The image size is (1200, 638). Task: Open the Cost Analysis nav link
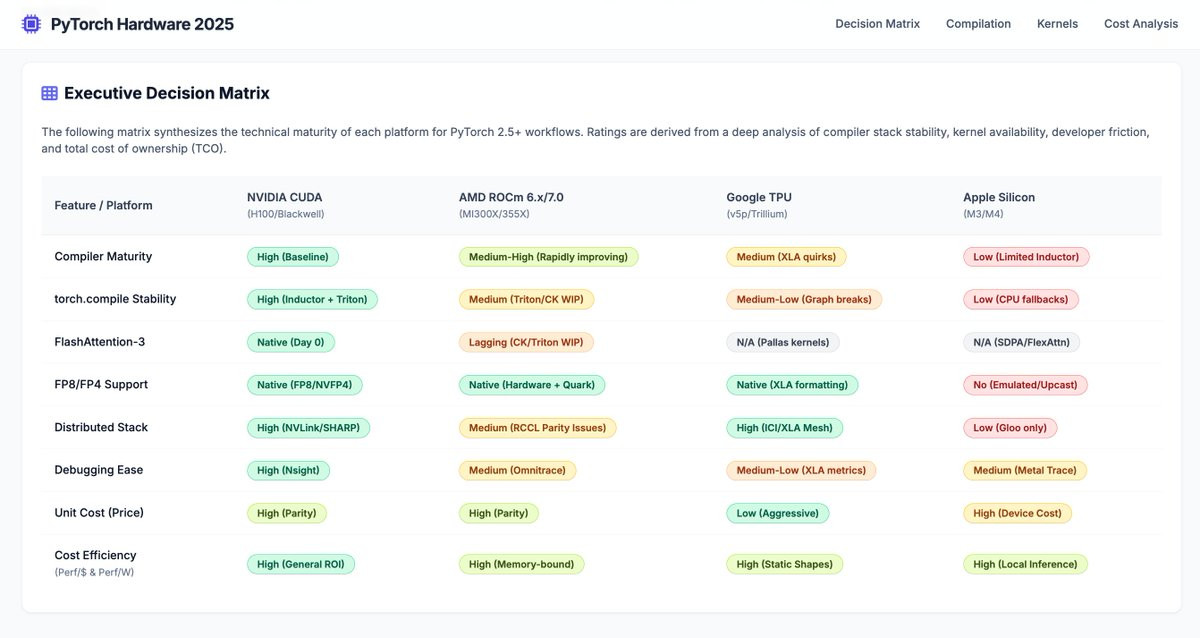point(1141,24)
